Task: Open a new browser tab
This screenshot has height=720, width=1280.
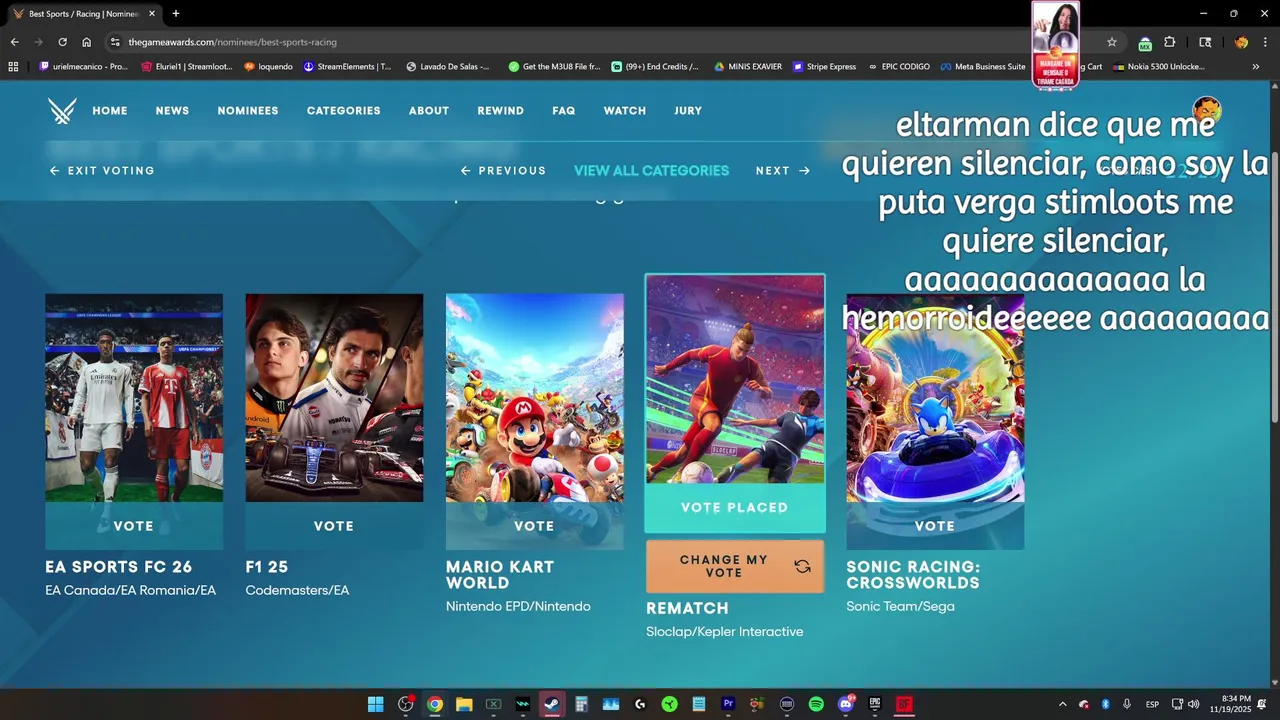Action: tap(176, 14)
